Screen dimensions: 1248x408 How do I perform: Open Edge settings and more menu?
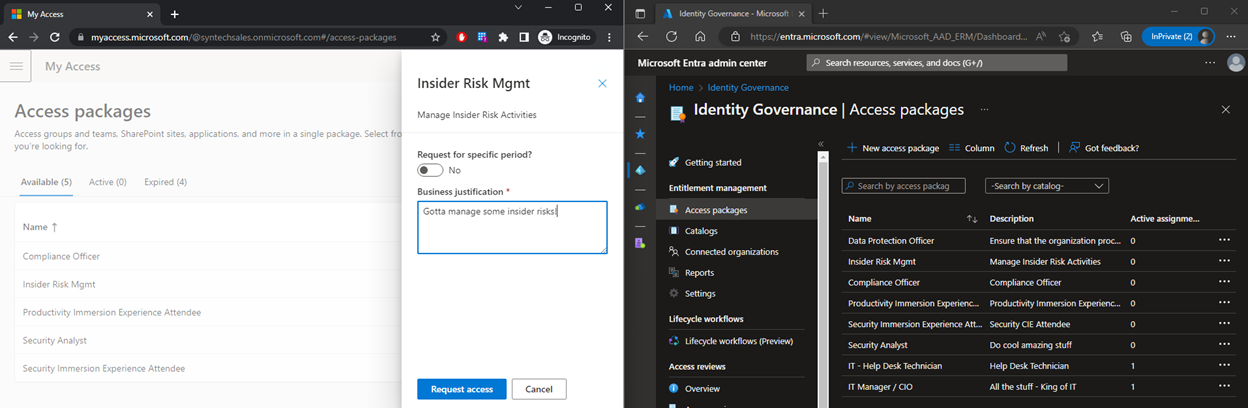pos(1231,36)
